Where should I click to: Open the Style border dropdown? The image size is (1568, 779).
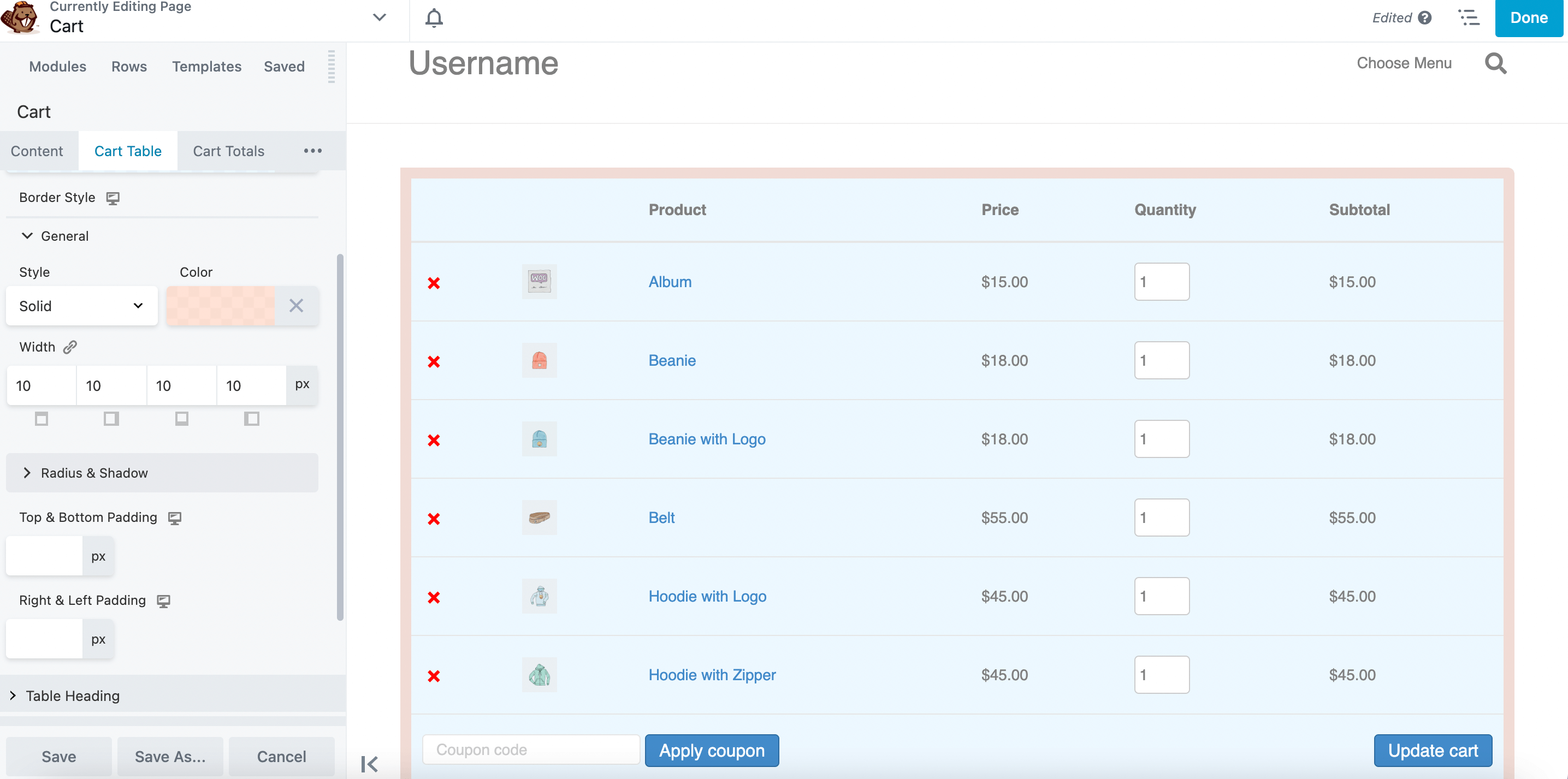point(82,306)
